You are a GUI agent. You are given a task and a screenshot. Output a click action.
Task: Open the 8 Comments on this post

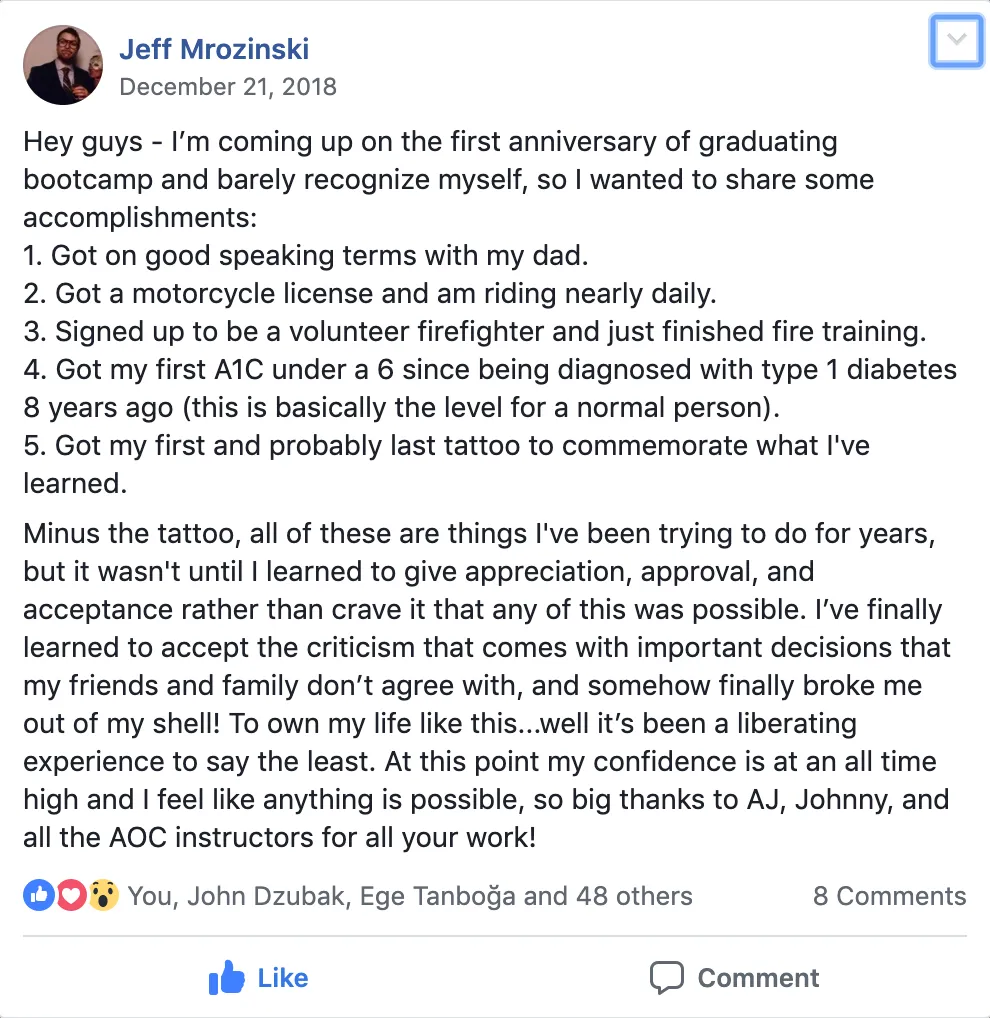point(888,896)
